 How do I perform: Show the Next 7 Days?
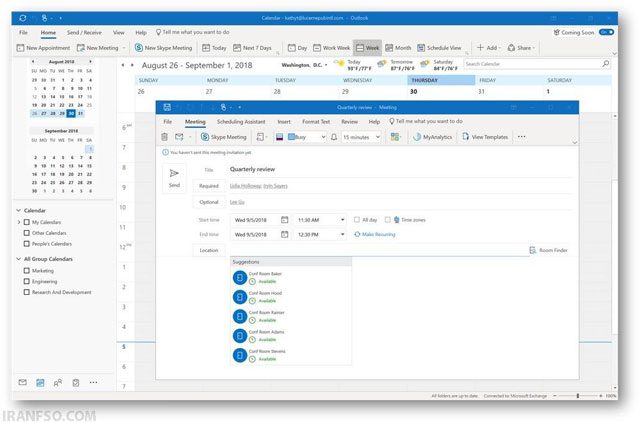click(252, 48)
